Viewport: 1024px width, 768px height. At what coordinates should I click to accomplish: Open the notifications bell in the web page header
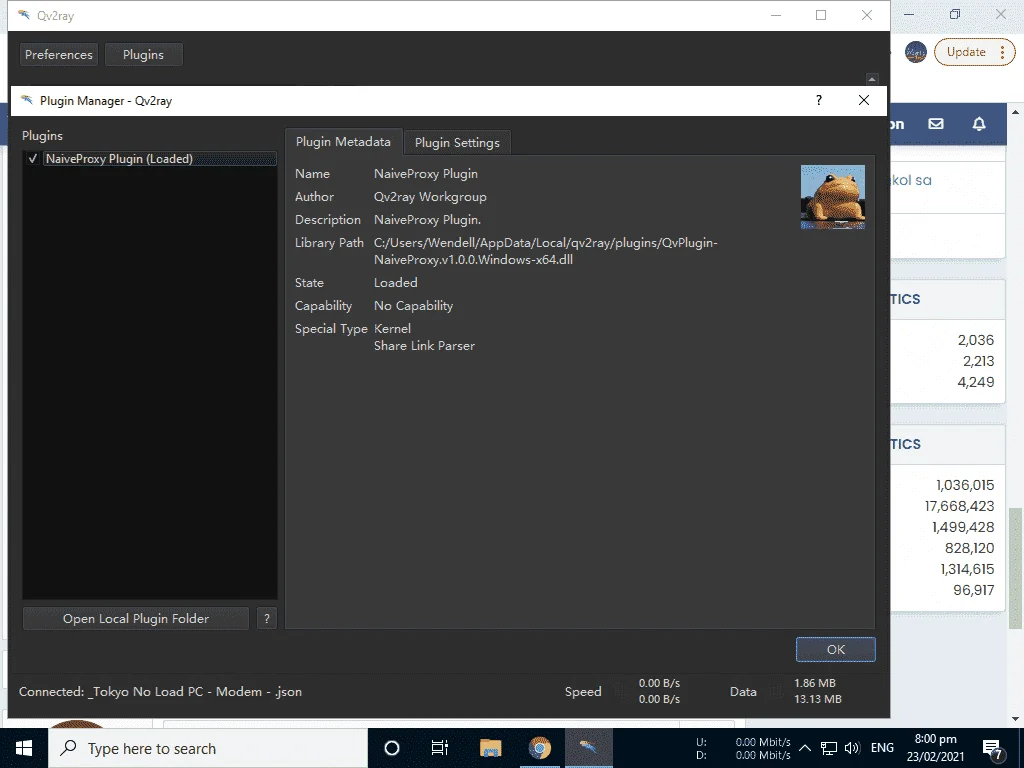click(x=979, y=123)
